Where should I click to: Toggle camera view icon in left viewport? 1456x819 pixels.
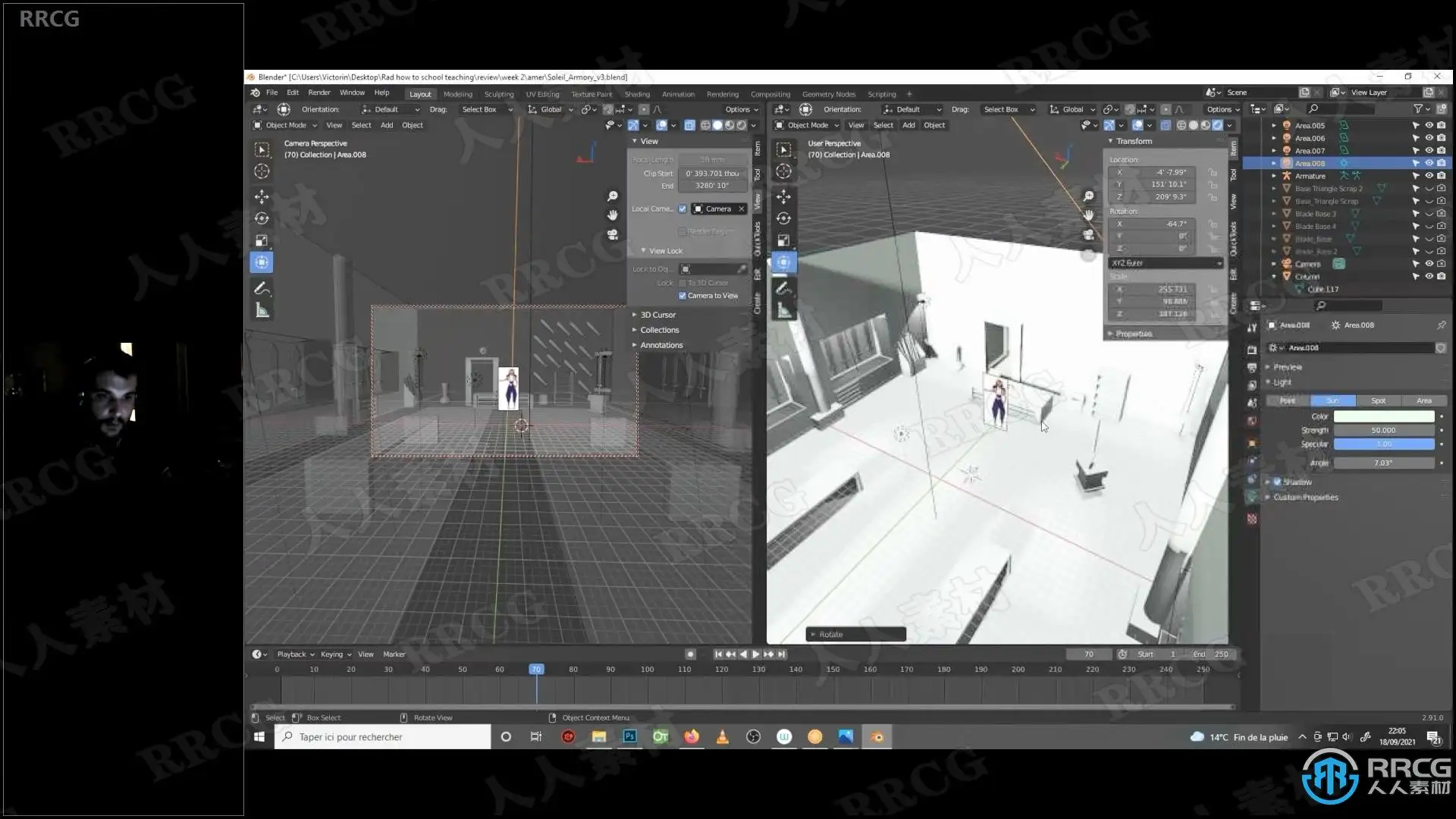coord(613,235)
